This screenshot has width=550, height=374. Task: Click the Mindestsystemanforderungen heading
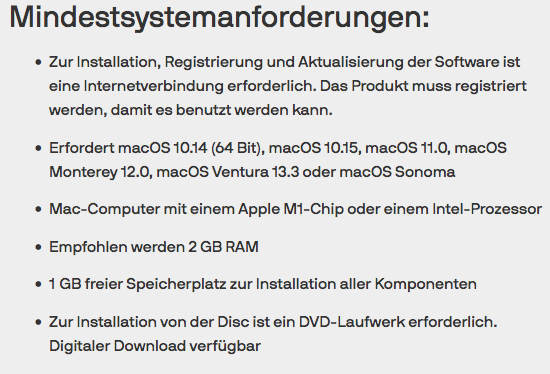(x=219, y=18)
